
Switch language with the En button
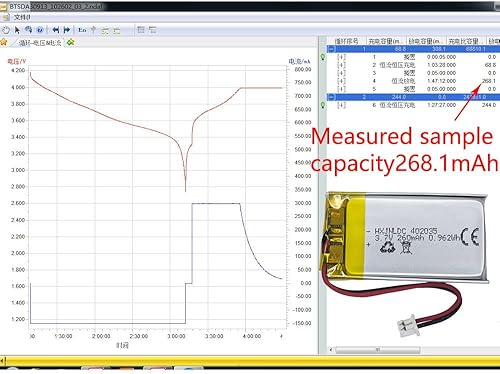tap(82, 30)
